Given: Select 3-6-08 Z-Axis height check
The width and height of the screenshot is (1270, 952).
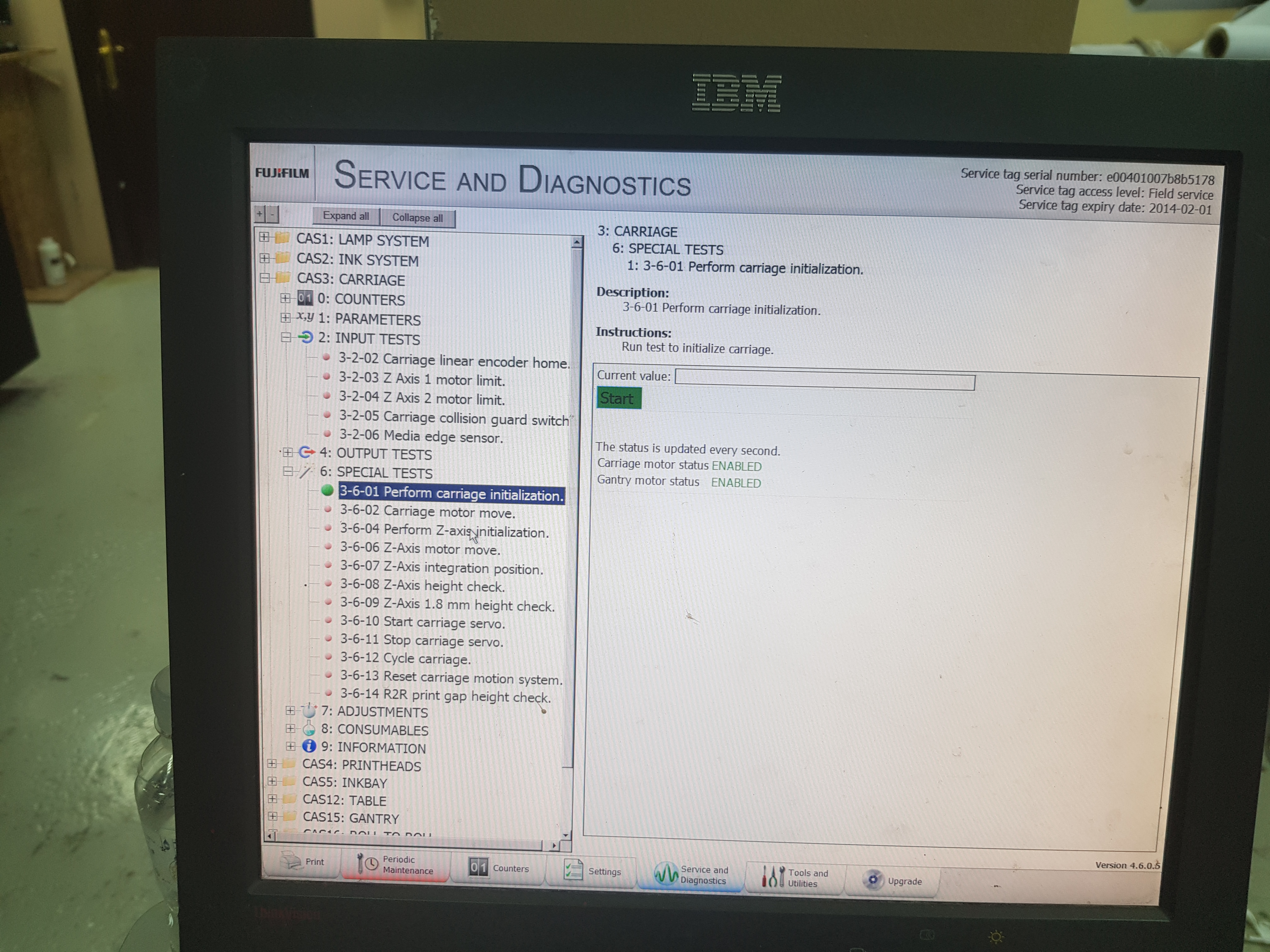Looking at the screenshot, I should pos(422,585).
